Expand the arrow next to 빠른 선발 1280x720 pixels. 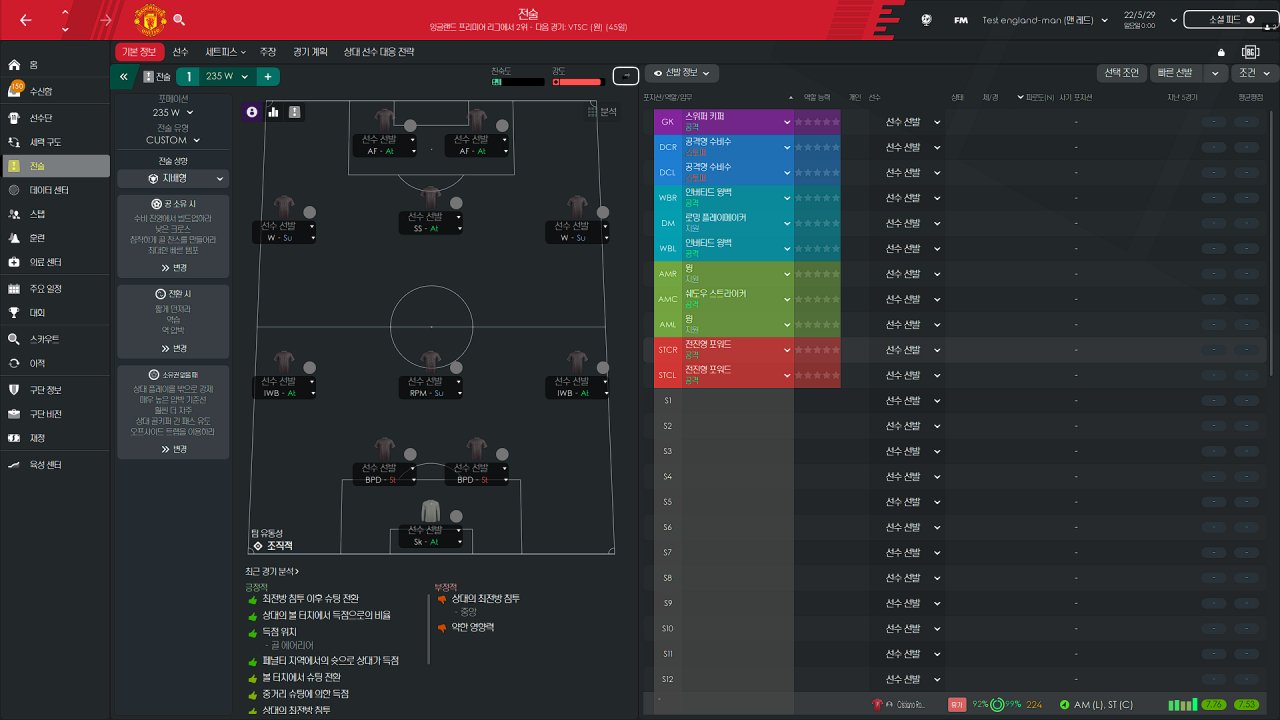[x=1215, y=73]
